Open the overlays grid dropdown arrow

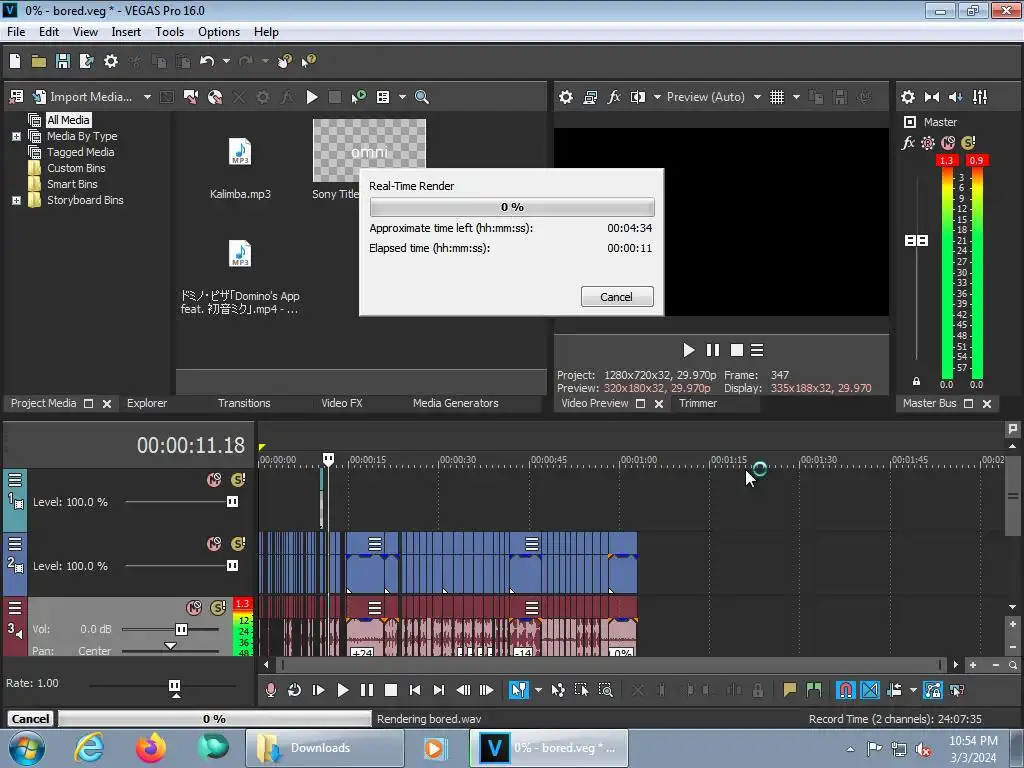coord(796,97)
